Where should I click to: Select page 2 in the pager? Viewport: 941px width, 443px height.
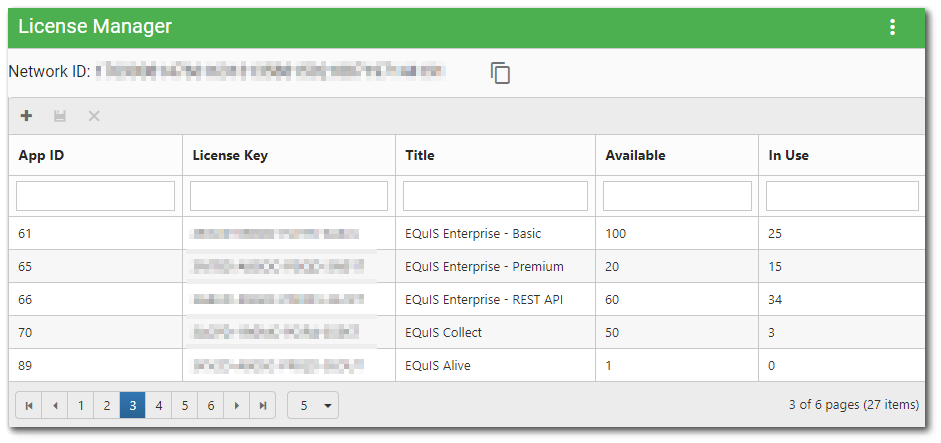coord(107,406)
